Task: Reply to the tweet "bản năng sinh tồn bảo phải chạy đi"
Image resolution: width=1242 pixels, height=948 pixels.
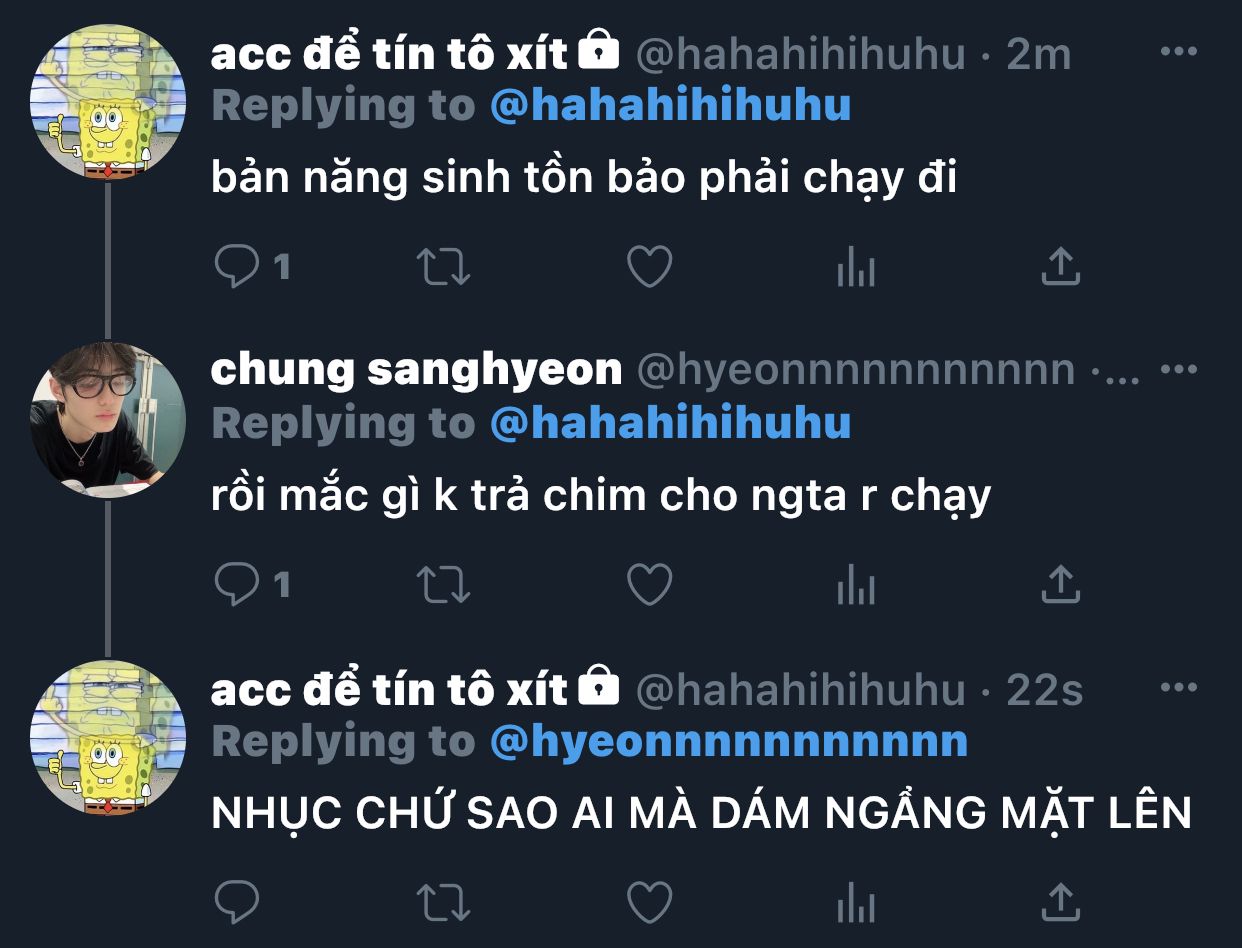Action: pos(238,267)
